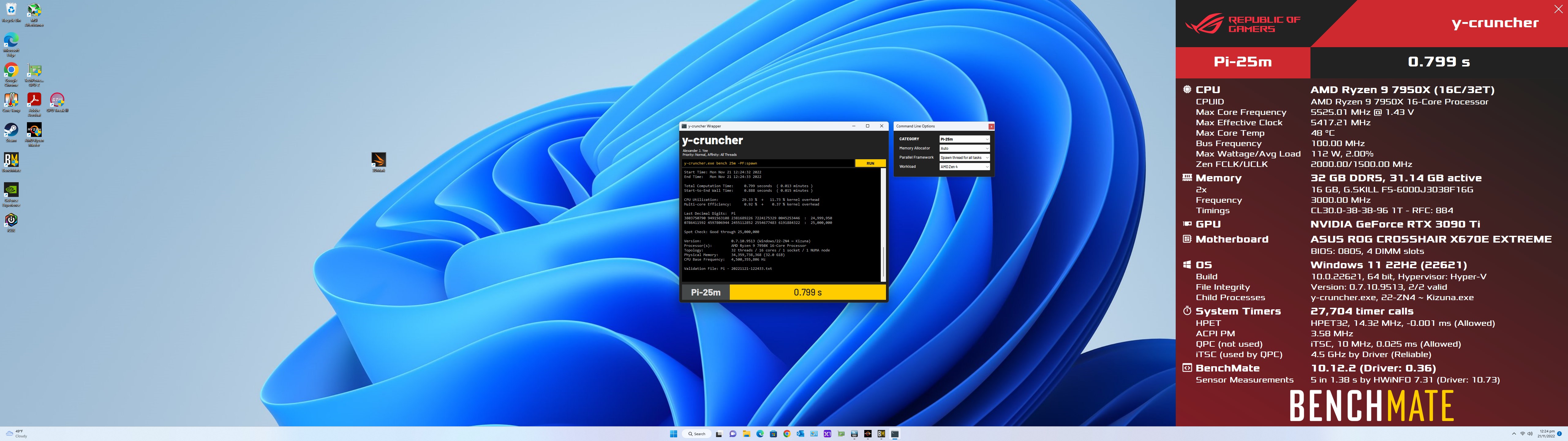
Task: Switch to Ryzen Master on the taskbar
Action: point(868,434)
